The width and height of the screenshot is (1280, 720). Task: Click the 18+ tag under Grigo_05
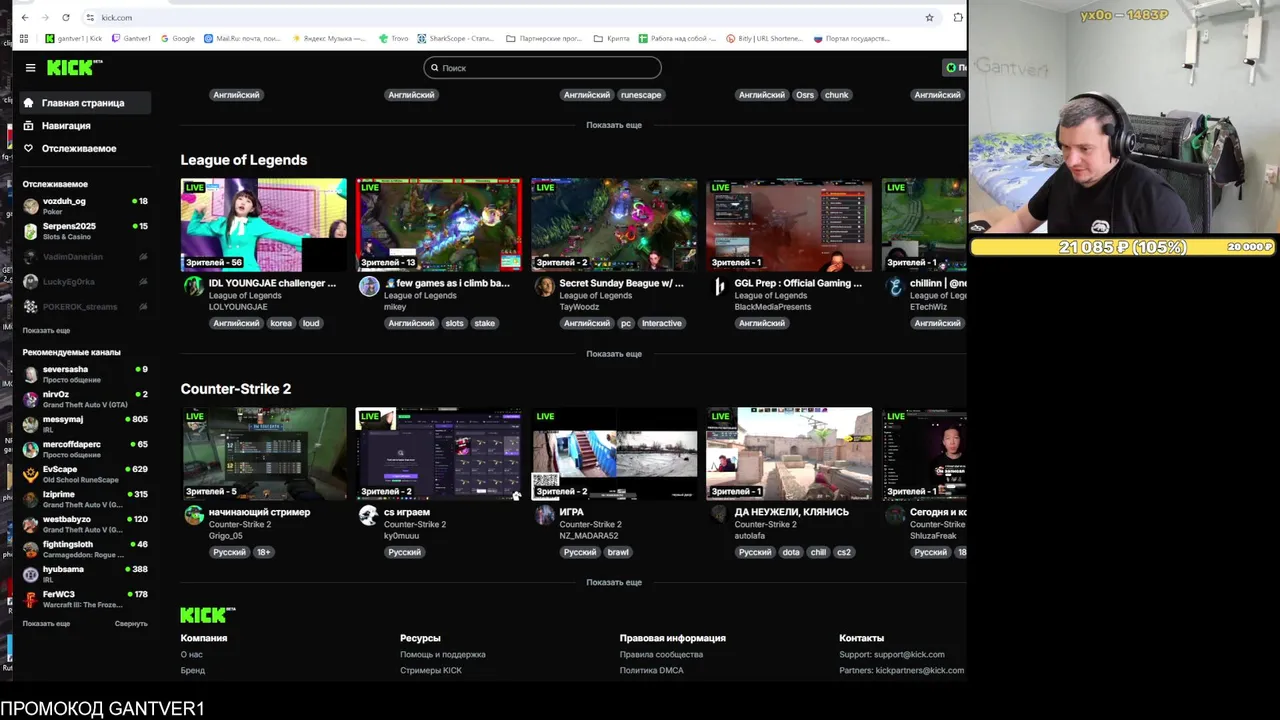click(263, 552)
